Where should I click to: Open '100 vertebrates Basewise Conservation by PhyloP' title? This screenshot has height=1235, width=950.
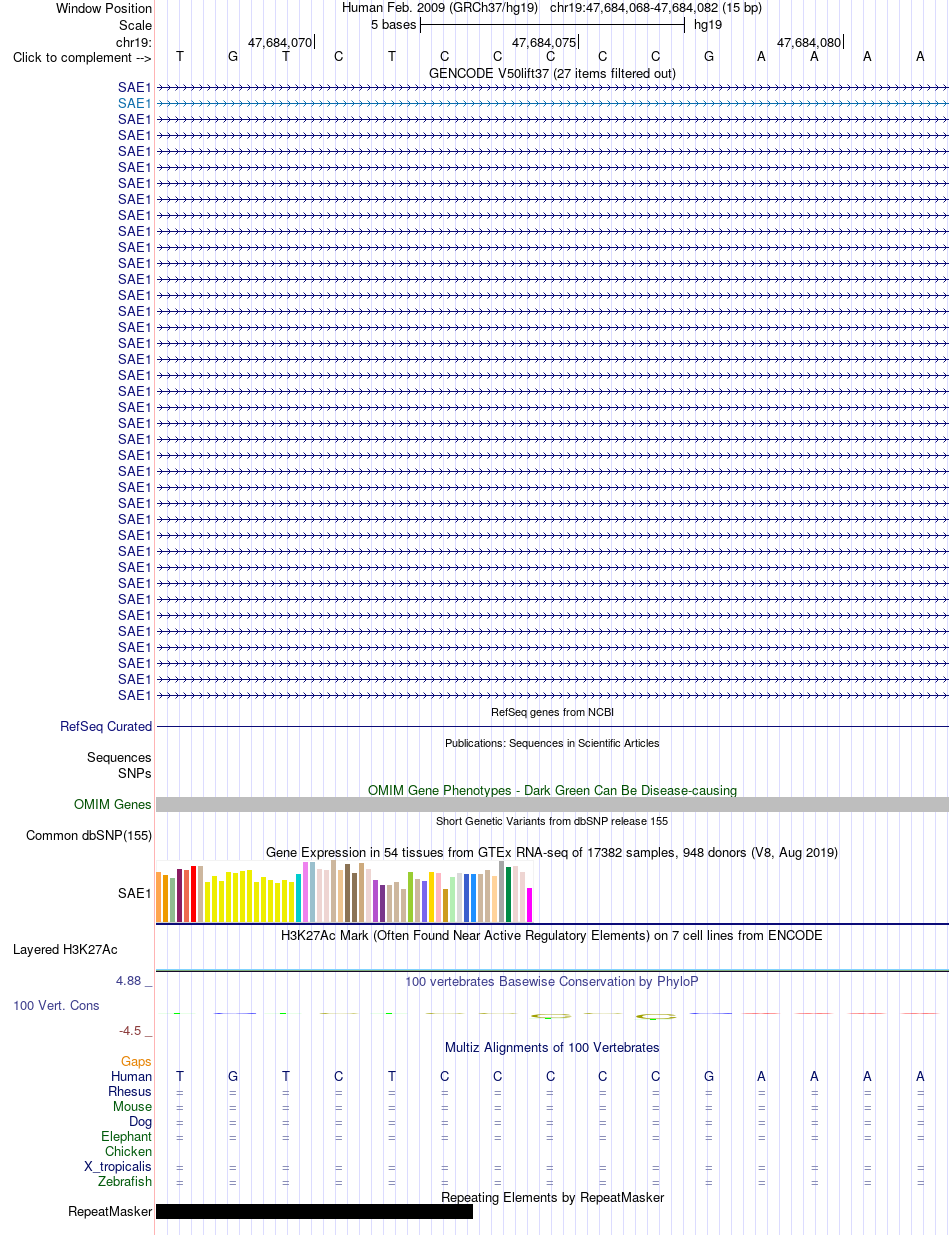tap(552, 982)
